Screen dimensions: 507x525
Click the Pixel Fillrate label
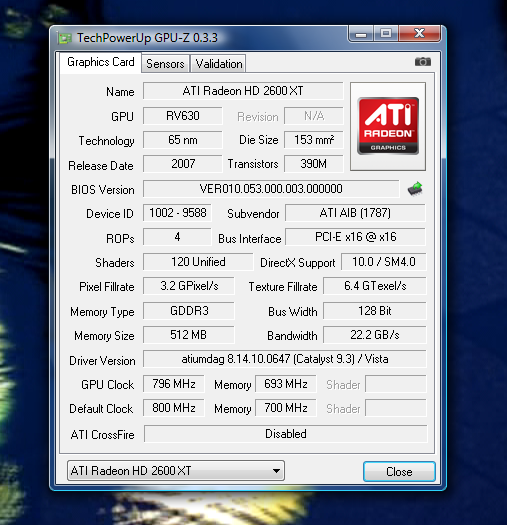(x=106, y=287)
